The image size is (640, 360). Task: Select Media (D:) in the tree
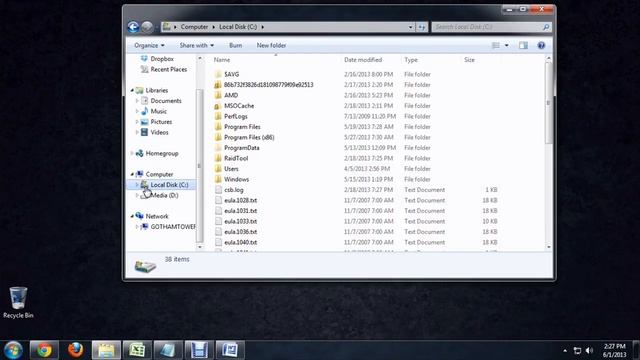pyautogui.click(x=164, y=196)
